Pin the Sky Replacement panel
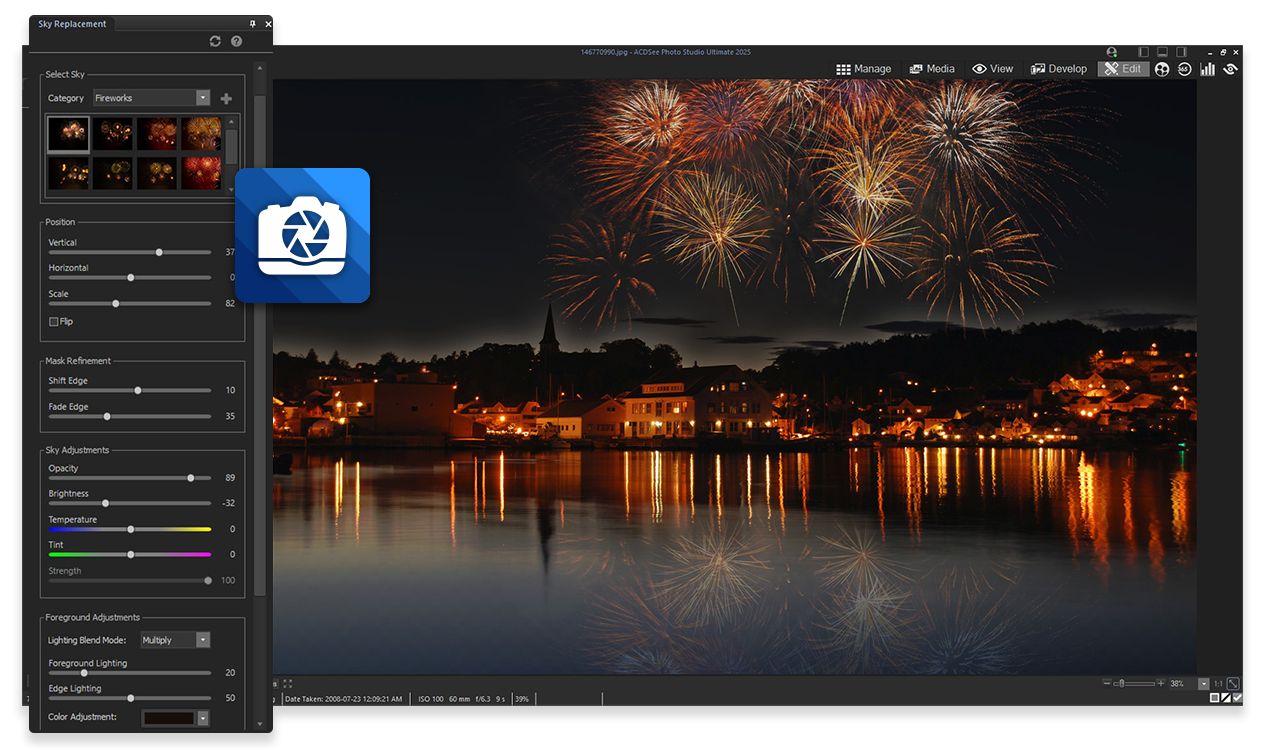 [252, 24]
